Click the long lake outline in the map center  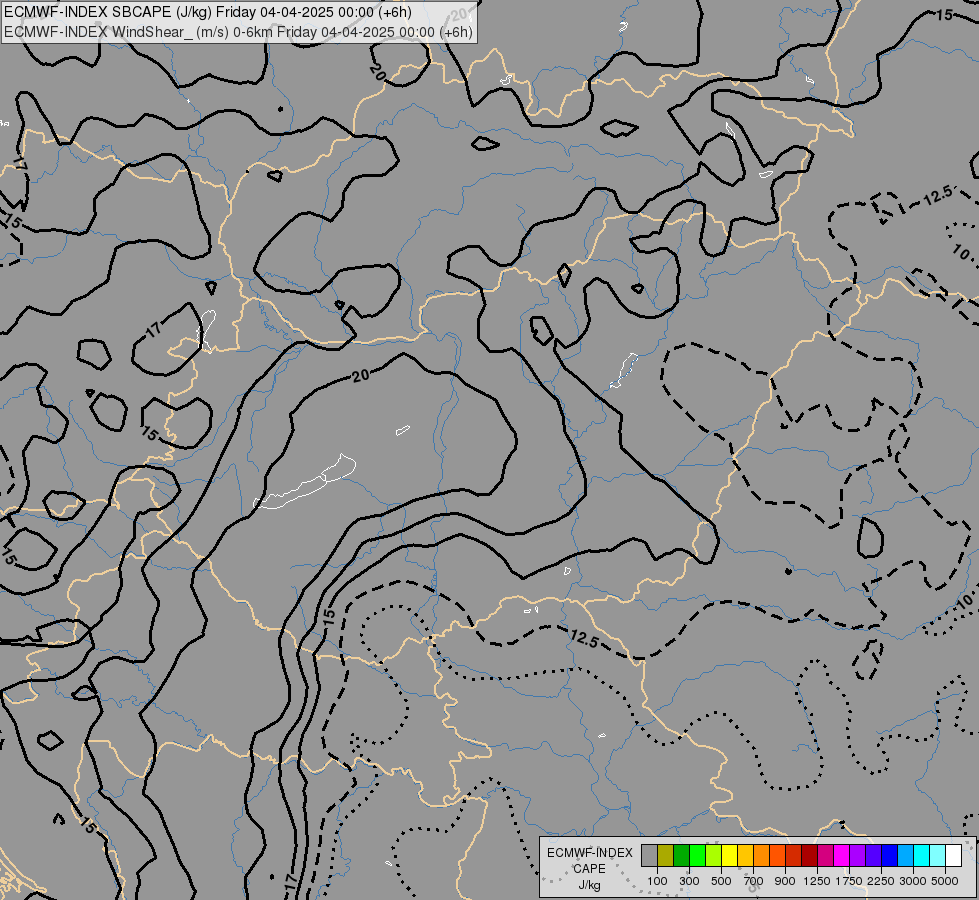pyautogui.click(x=305, y=482)
